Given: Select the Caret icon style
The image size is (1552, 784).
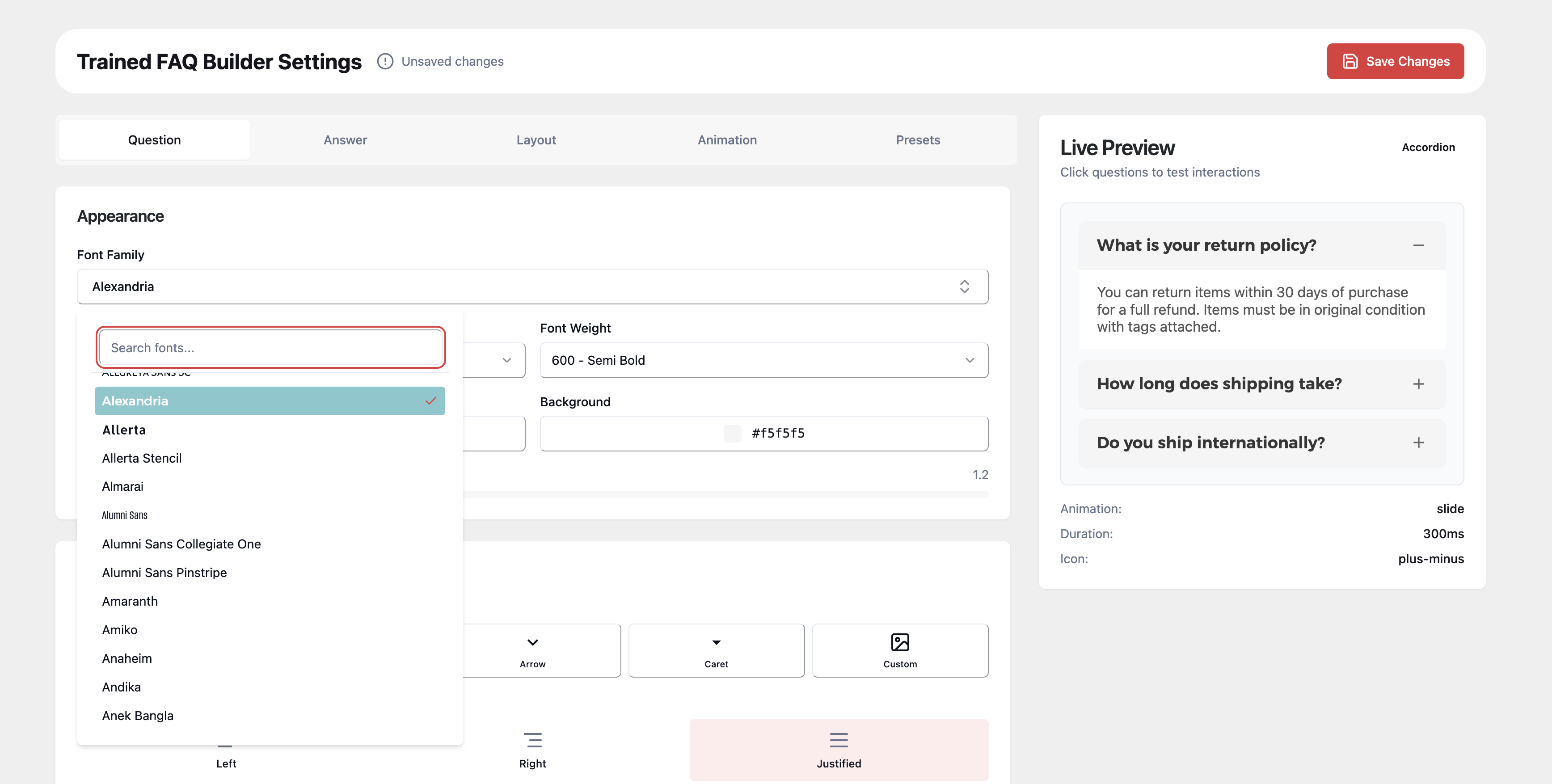Looking at the screenshot, I should 716,650.
